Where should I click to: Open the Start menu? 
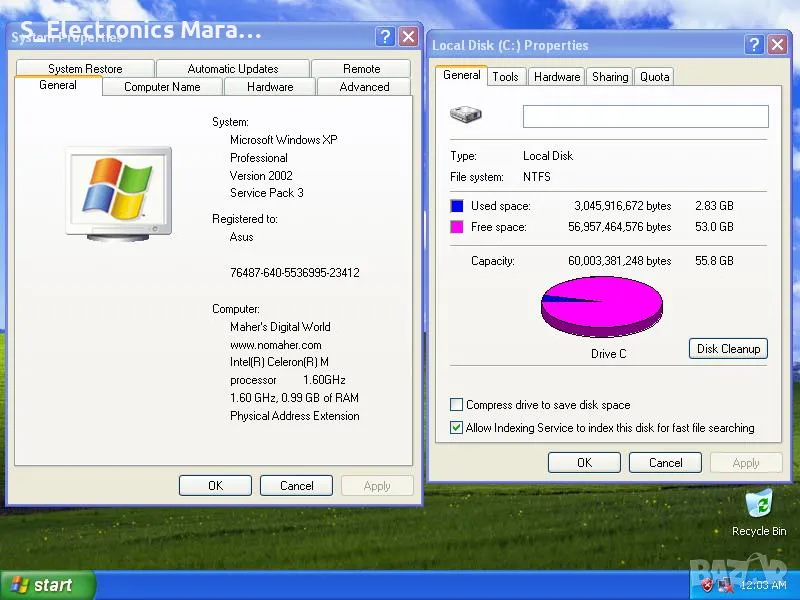click(48, 585)
